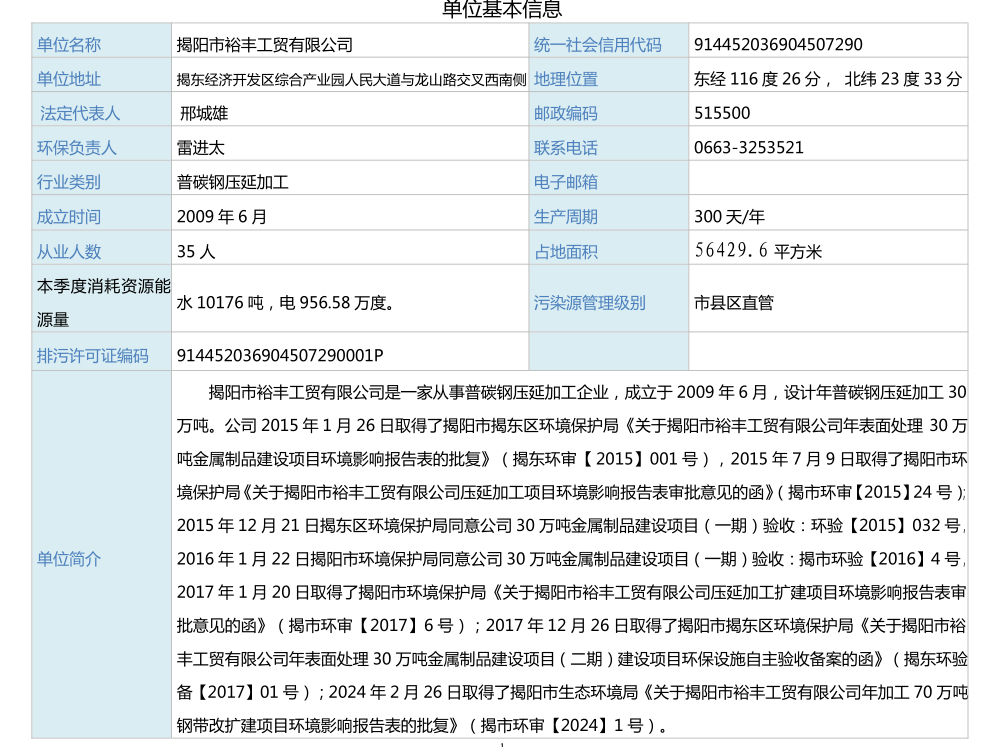Click the 联系电话 label
Image resolution: width=1000 pixels, height=747 pixels.
pos(566,148)
